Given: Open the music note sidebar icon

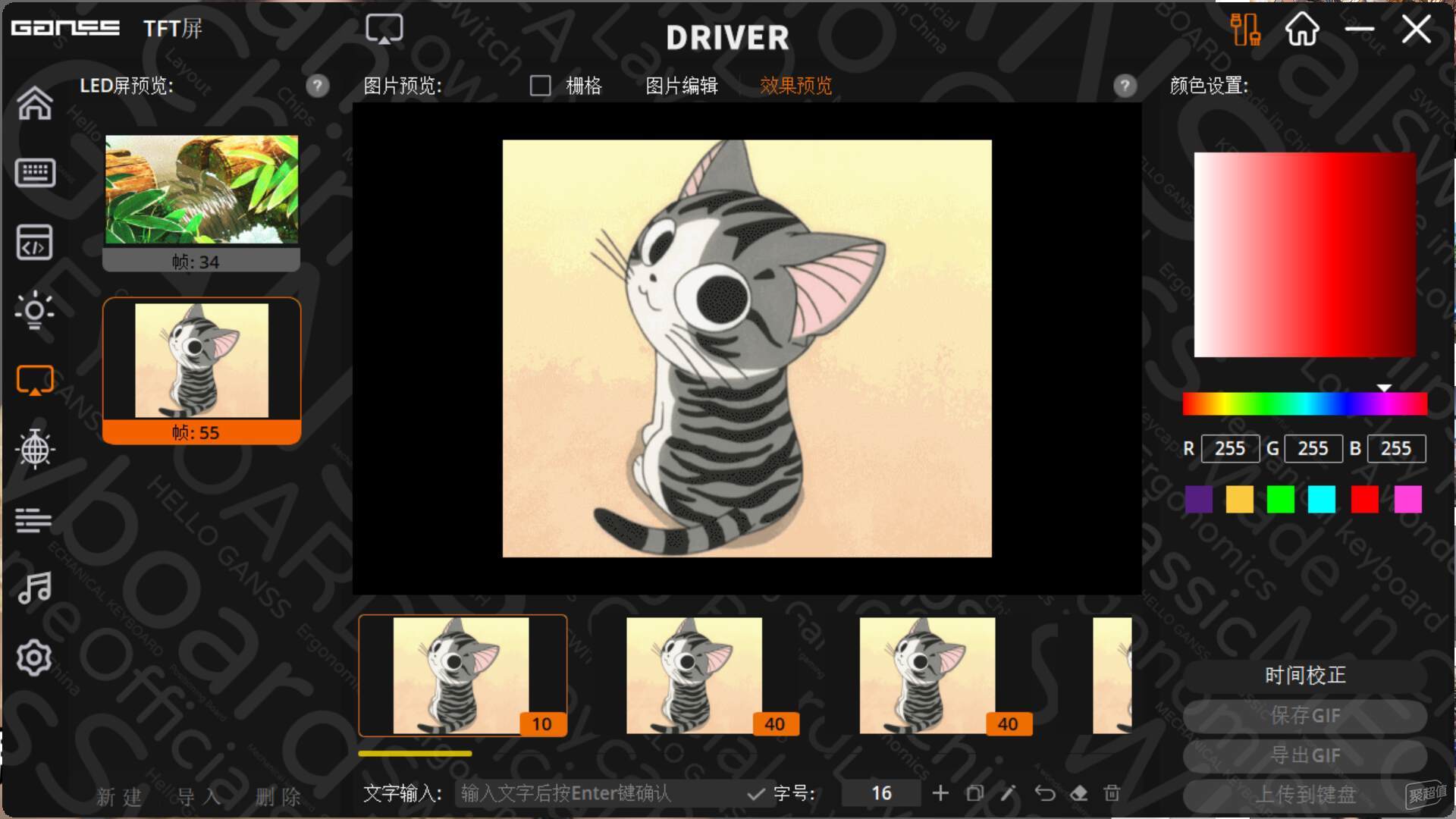Looking at the screenshot, I should coord(35,588).
